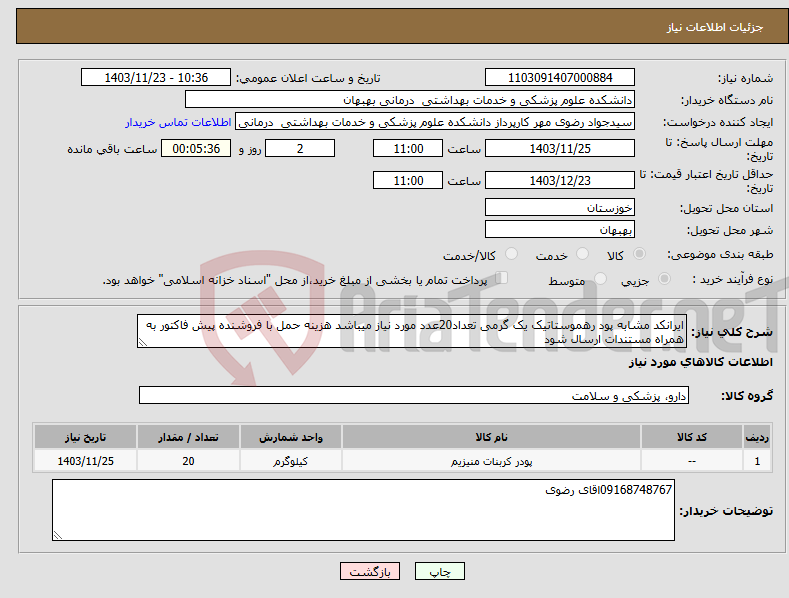
Task: Click the استان محل تحویل label
Action: pyautogui.click(x=726, y=208)
